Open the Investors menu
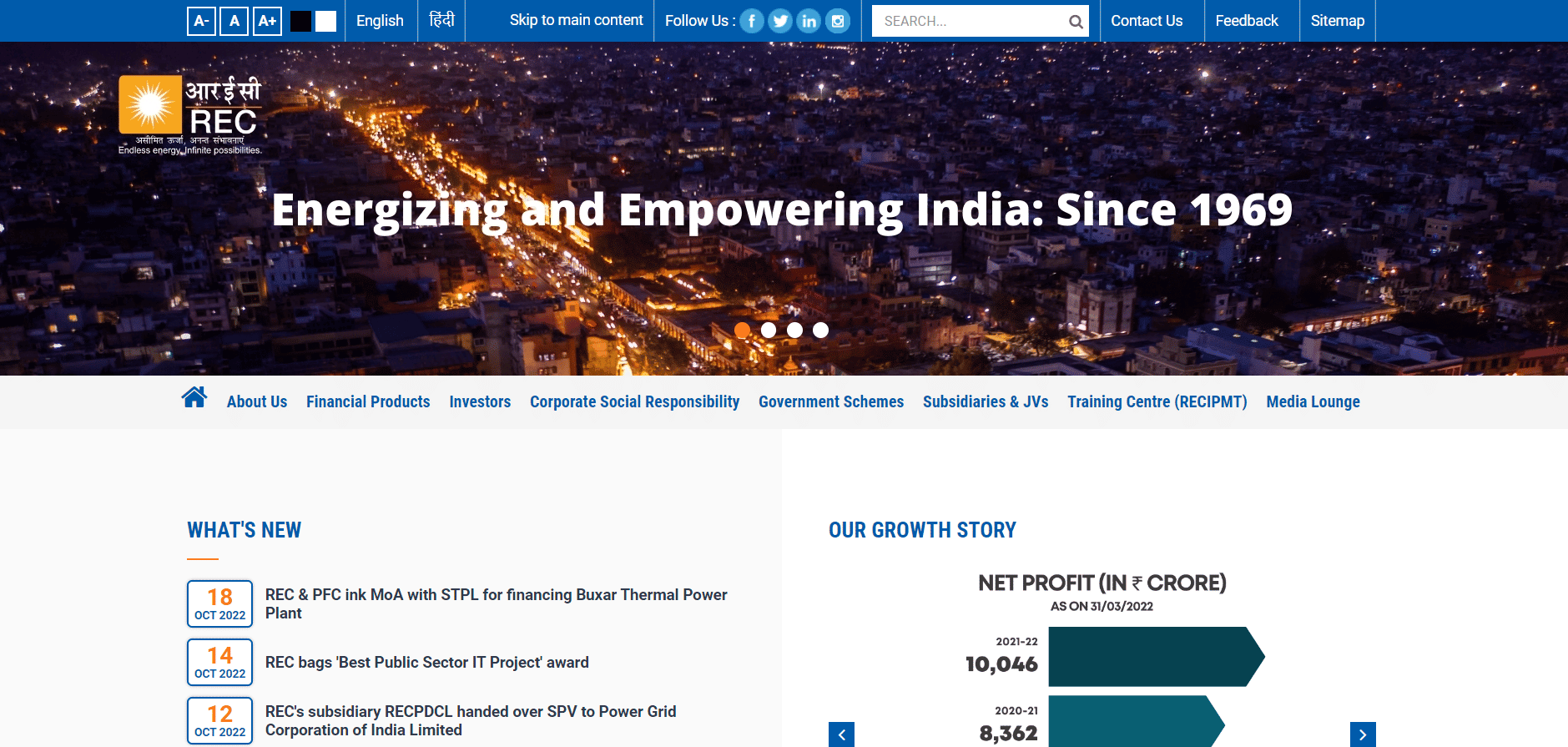 pos(480,401)
